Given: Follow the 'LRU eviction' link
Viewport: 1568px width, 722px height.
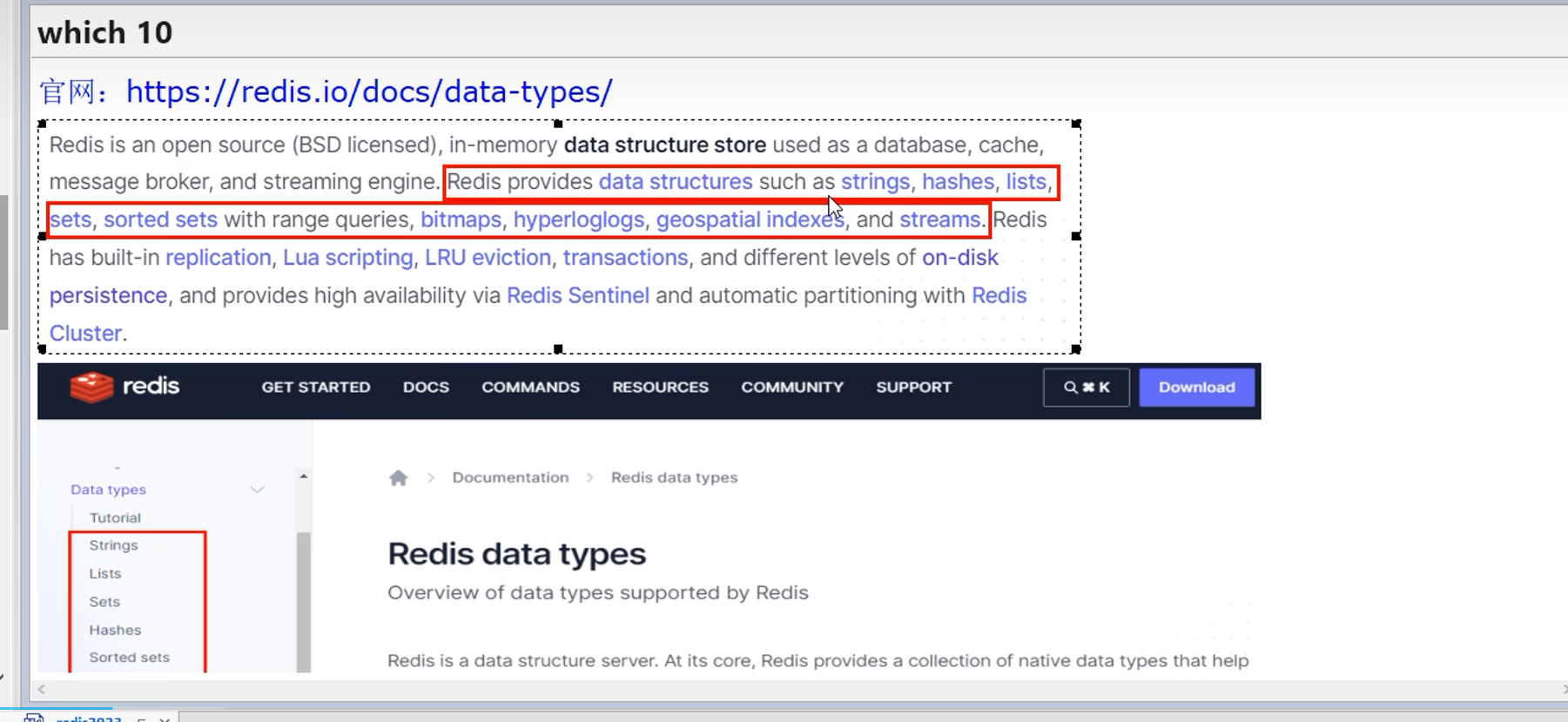Looking at the screenshot, I should [x=488, y=258].
